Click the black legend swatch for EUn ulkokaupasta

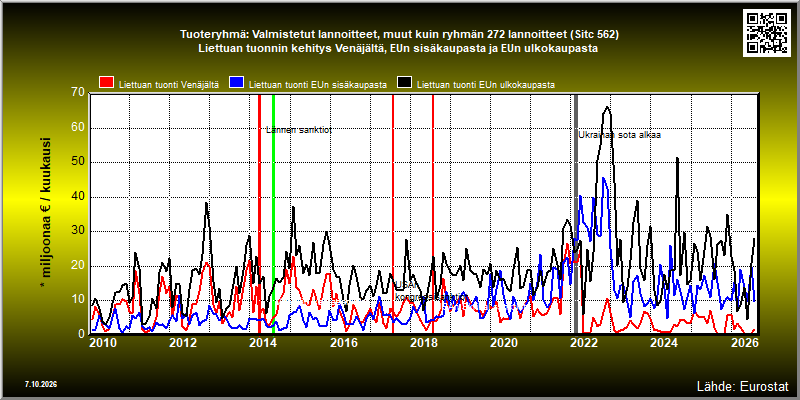405,84
